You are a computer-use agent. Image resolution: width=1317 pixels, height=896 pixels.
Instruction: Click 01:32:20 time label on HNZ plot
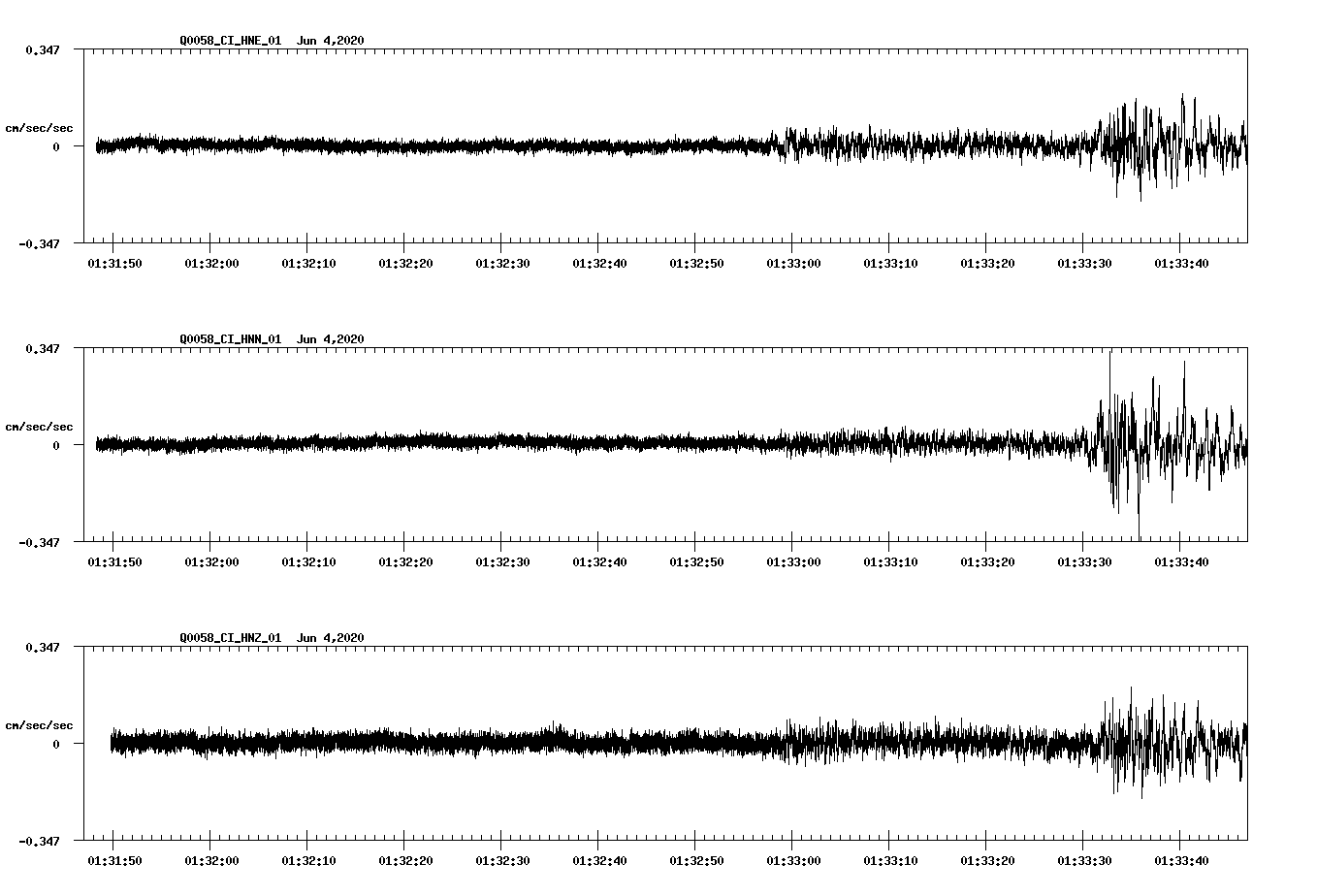[404, 860]
